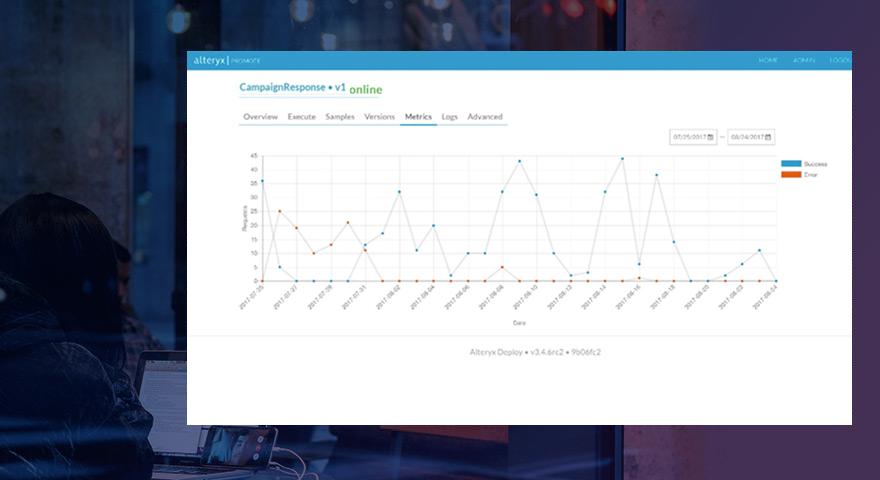Click the end date input field
Screen dimensions: 880x480
pos(746,137)
